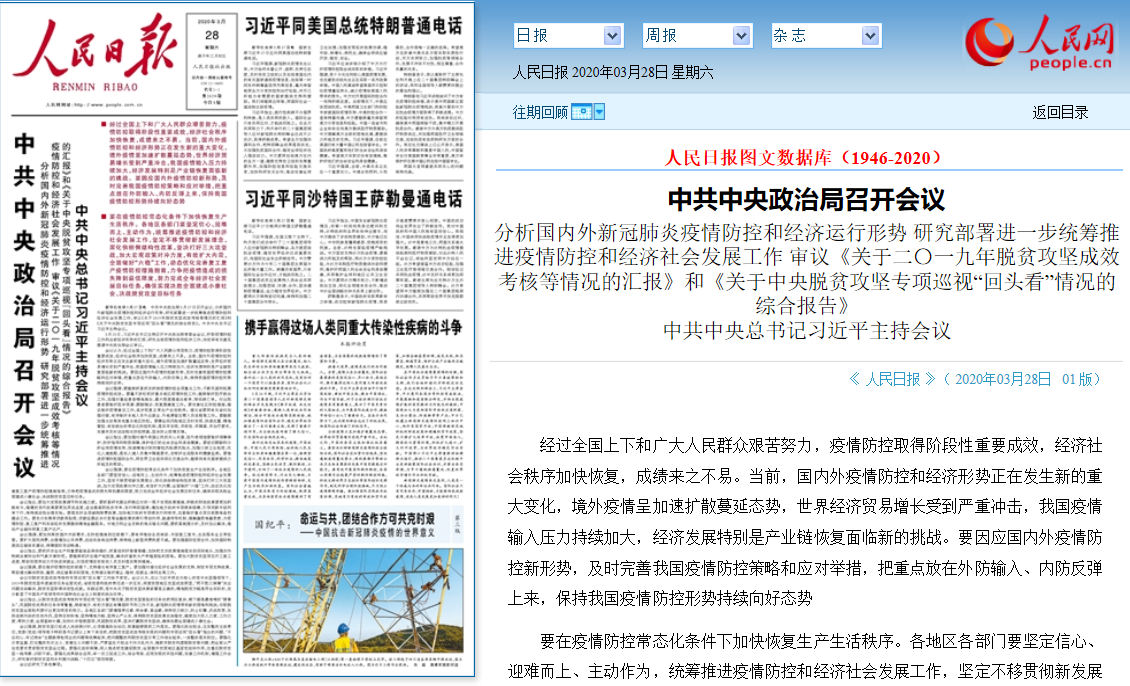Select the vertical 中共中央政治局召开会议 headline on the newspaper page
The width and height of the screenshot is (1130, 686).
24,305
